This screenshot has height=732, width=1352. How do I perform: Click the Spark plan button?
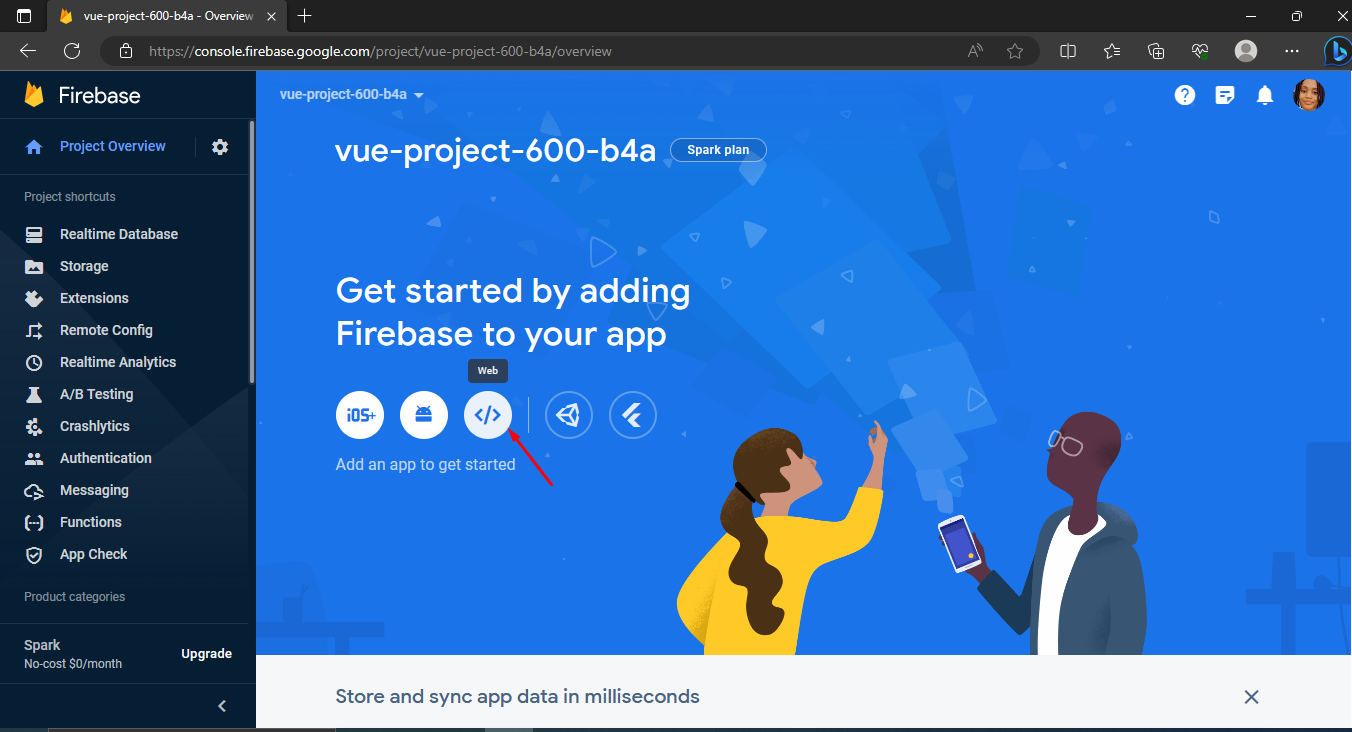718,150
